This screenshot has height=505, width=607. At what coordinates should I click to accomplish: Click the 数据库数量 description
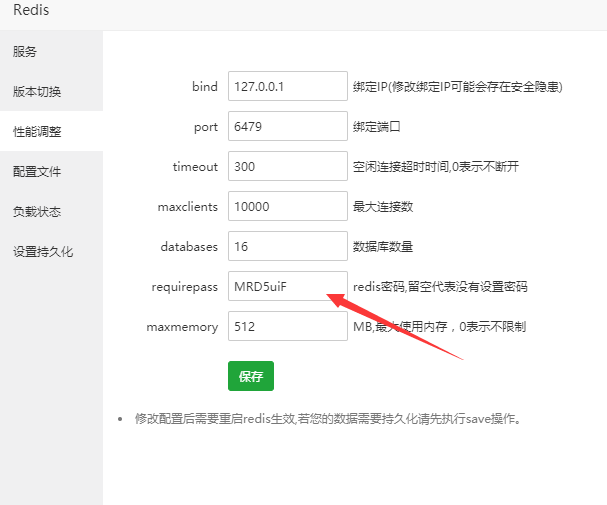point(383,247)
